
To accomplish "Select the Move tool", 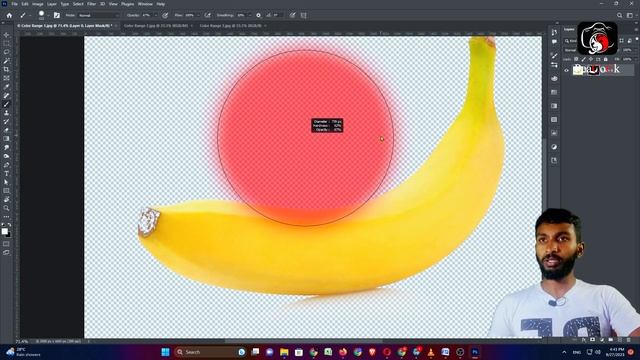I will [x=7, y=35].
